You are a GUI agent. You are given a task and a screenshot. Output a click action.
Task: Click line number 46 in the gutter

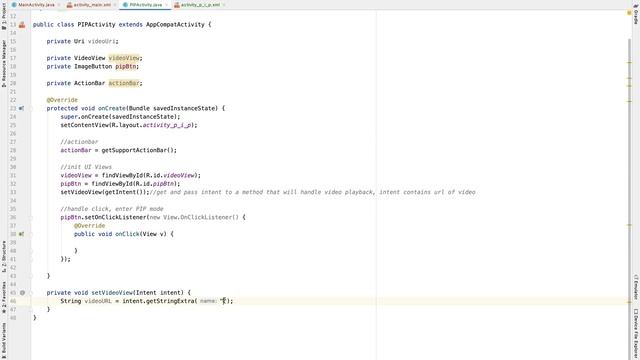click(13, 301)
